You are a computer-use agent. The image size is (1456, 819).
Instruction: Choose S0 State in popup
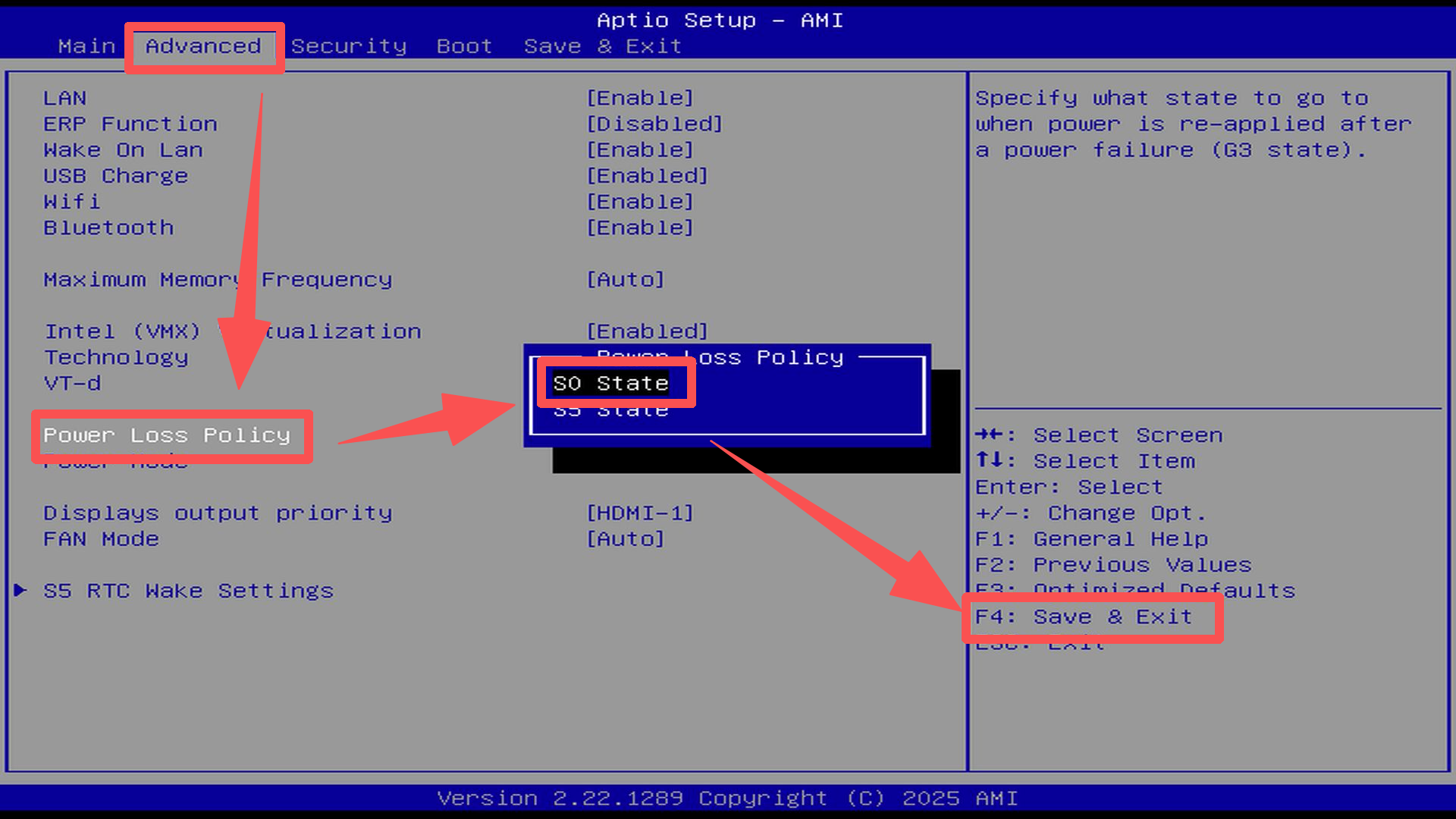[611, 384]
